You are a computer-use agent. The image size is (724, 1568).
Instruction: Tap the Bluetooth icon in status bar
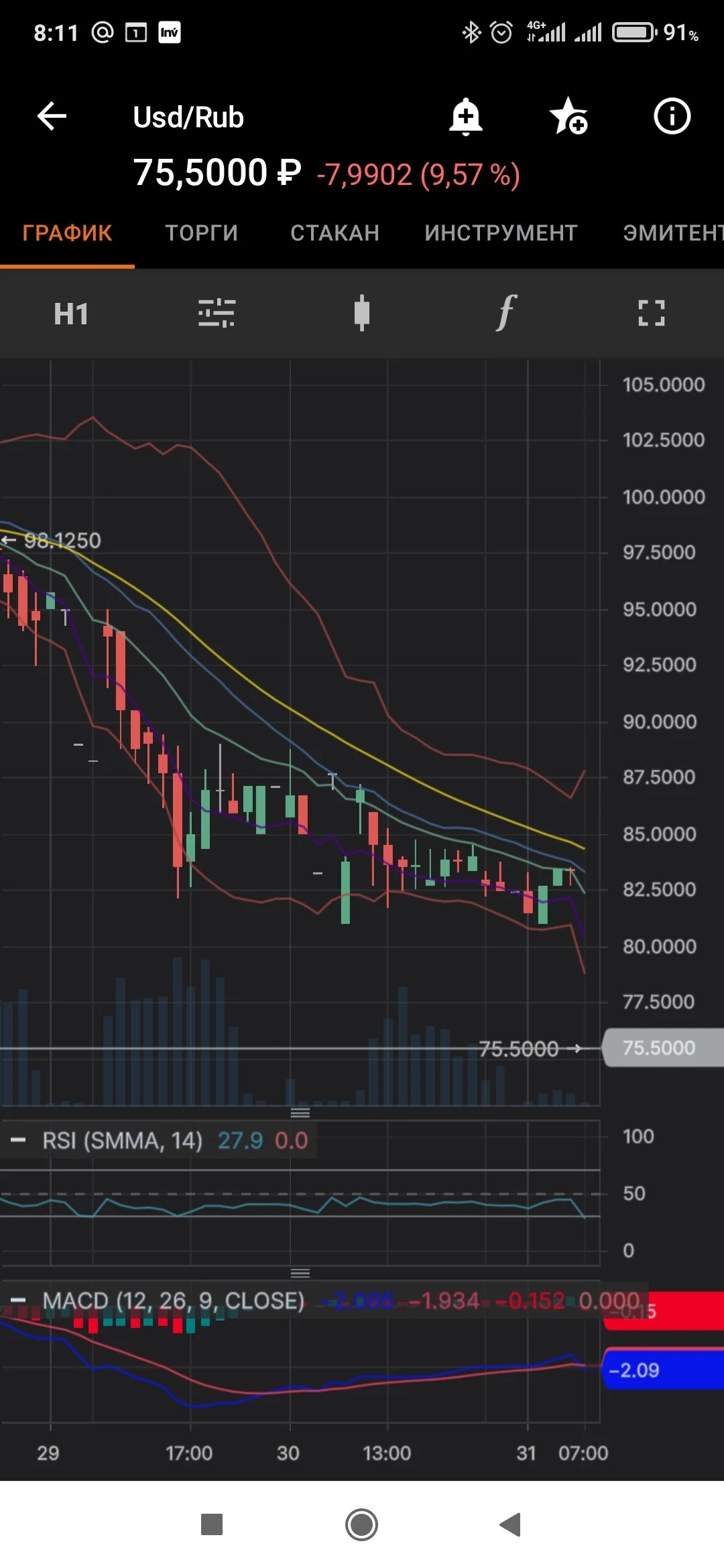pyautogui.click(x=472, y=32)
